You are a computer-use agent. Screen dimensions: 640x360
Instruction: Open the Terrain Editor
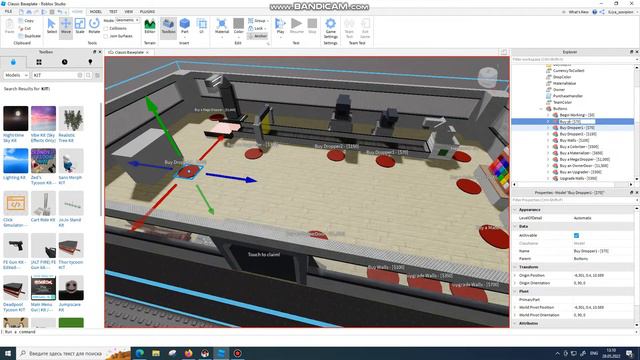pyautogui.click(x=150, y=26)
